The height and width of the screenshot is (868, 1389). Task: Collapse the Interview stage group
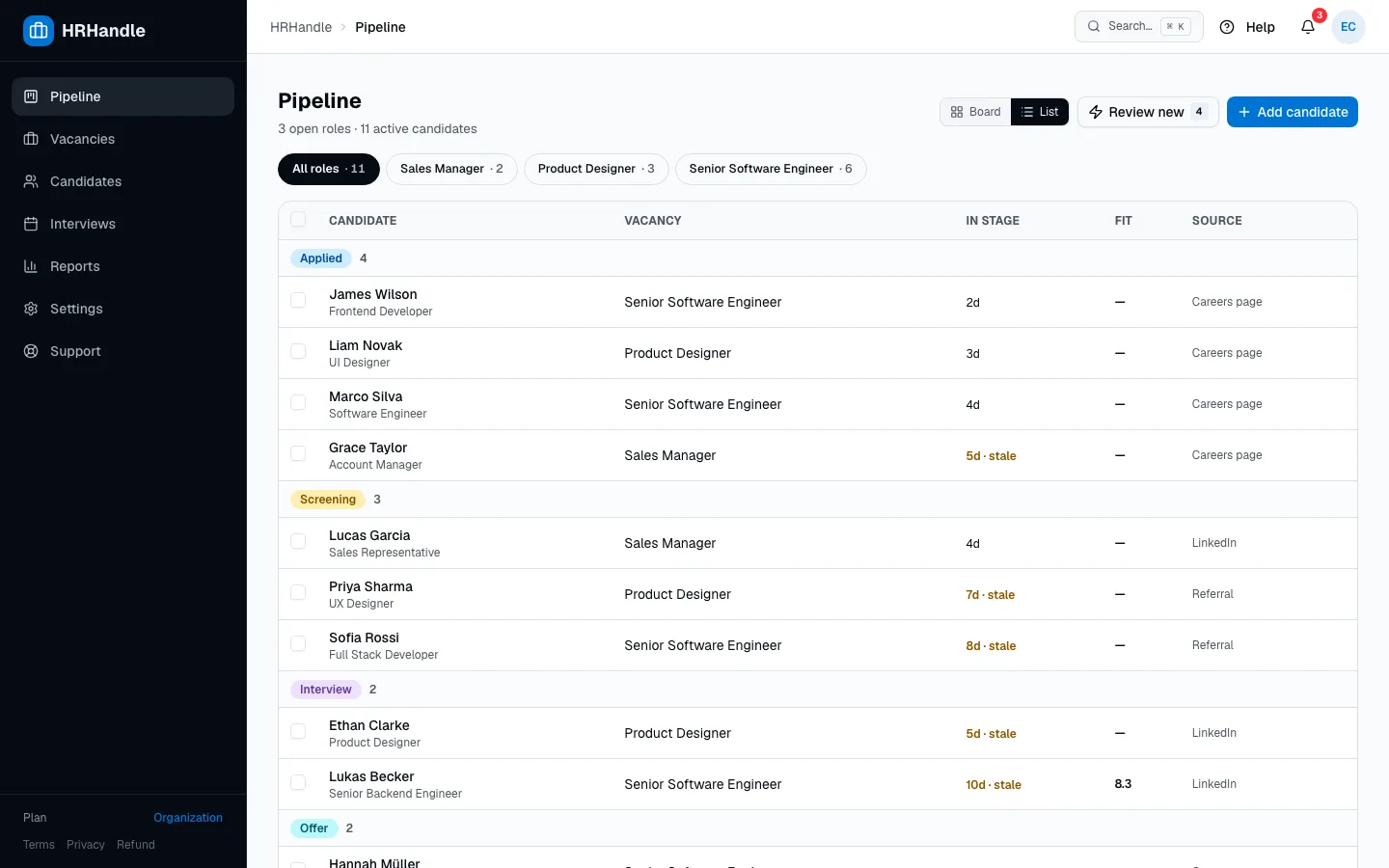pyautogui.click(x=326, y=690)
